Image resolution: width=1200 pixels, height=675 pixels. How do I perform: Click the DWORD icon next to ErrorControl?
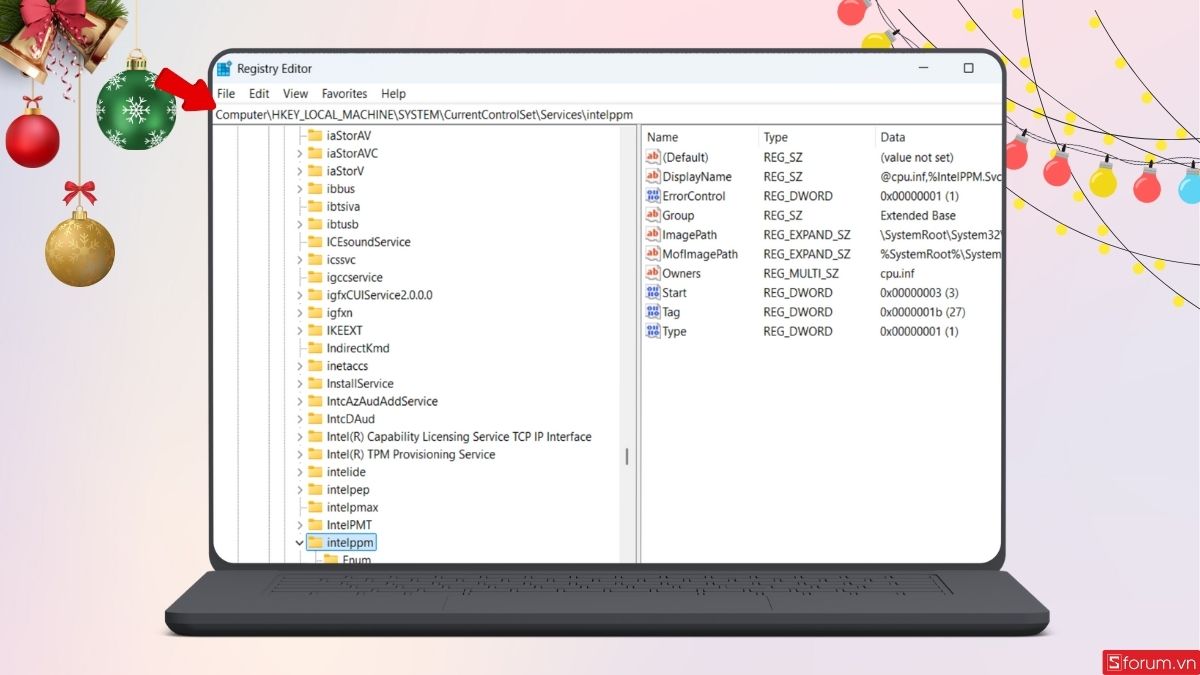pos(653,196)
